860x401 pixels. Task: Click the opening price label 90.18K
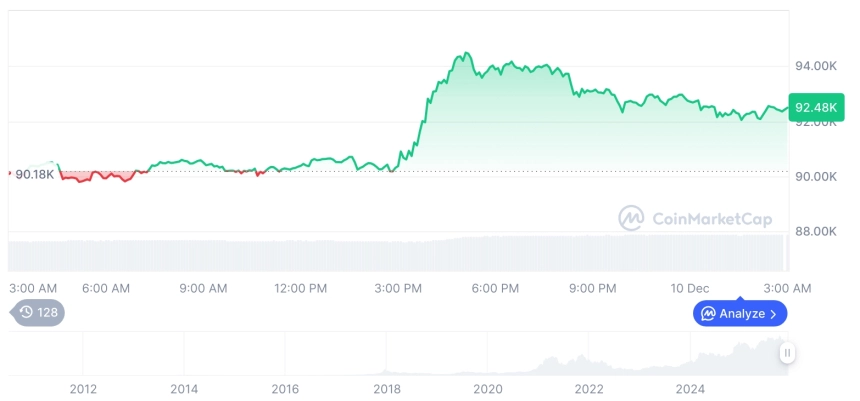click(x=34, y=175)
